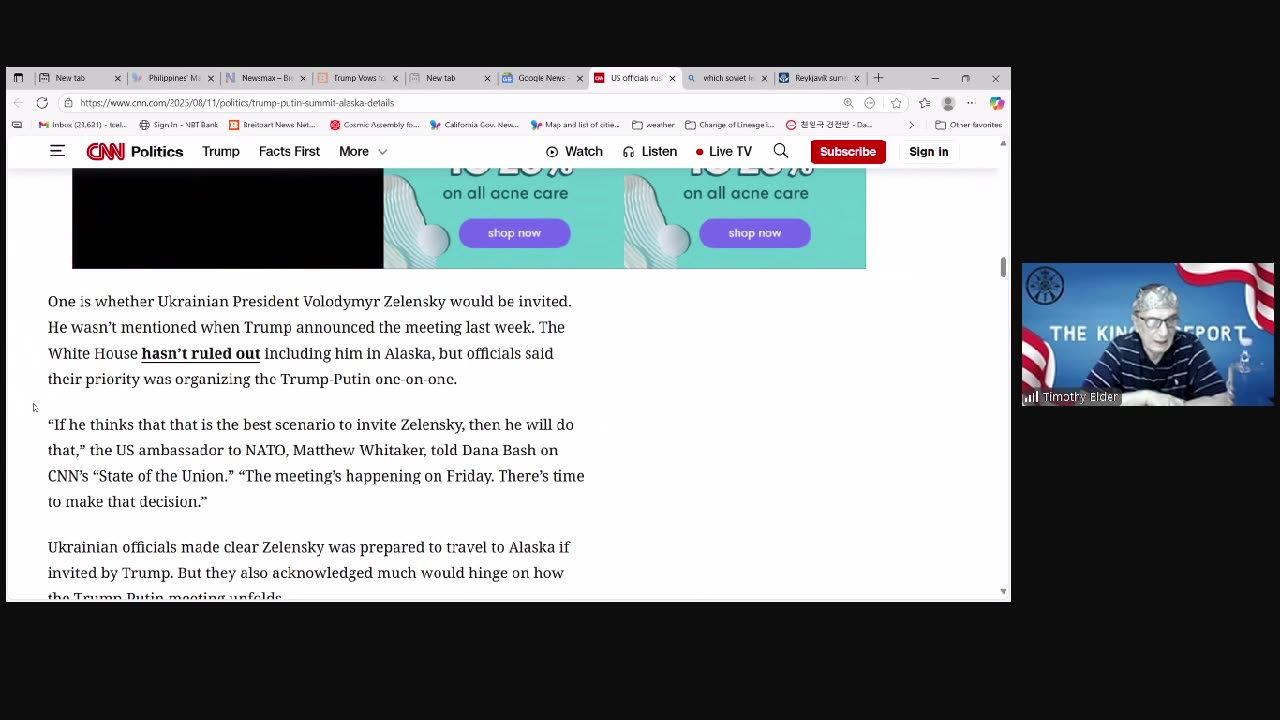Go back with the browser back arrow
1280x720 pixels.
[x=19, y=103]
